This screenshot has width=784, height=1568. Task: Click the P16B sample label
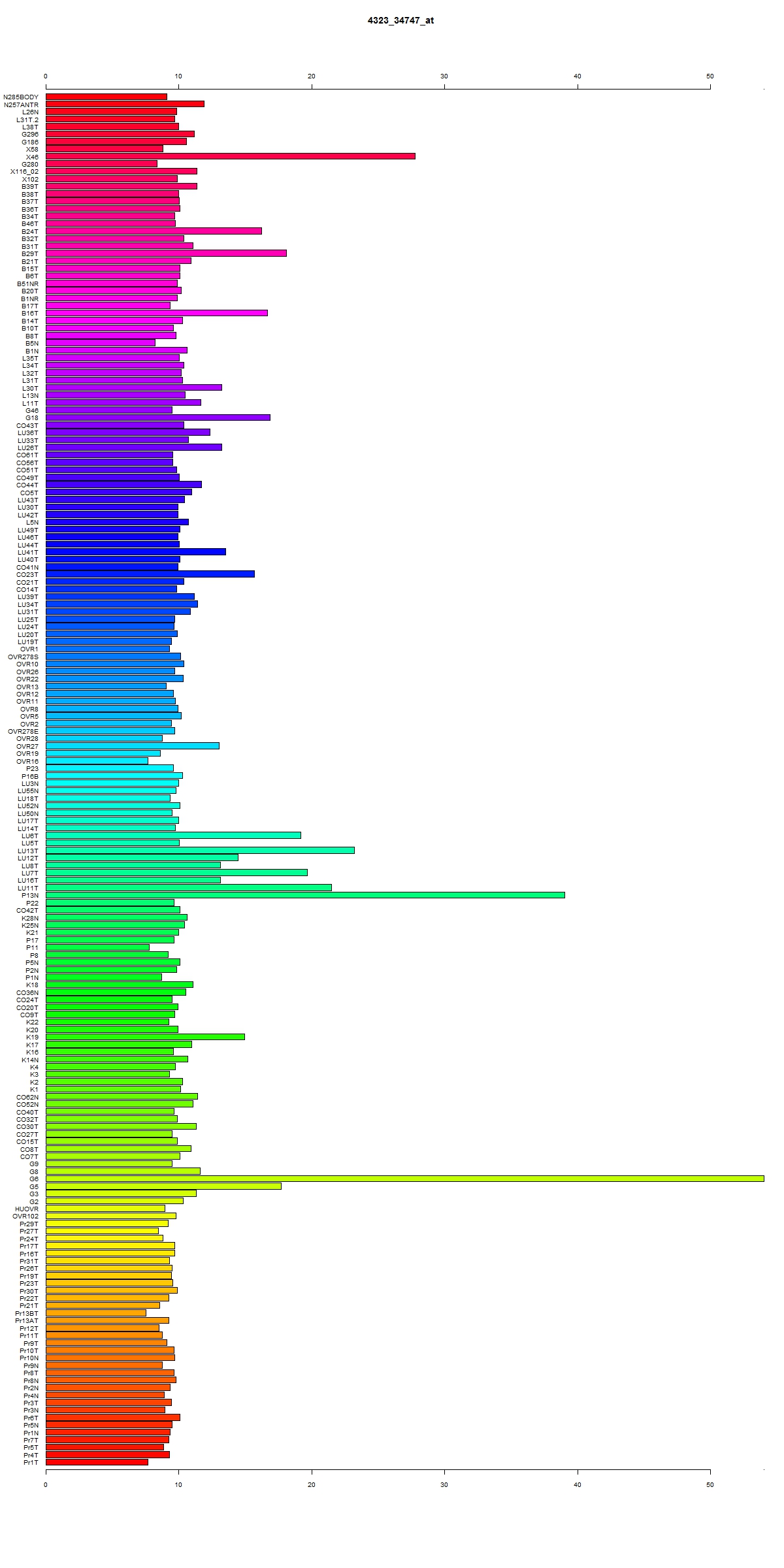pos(30,776)
